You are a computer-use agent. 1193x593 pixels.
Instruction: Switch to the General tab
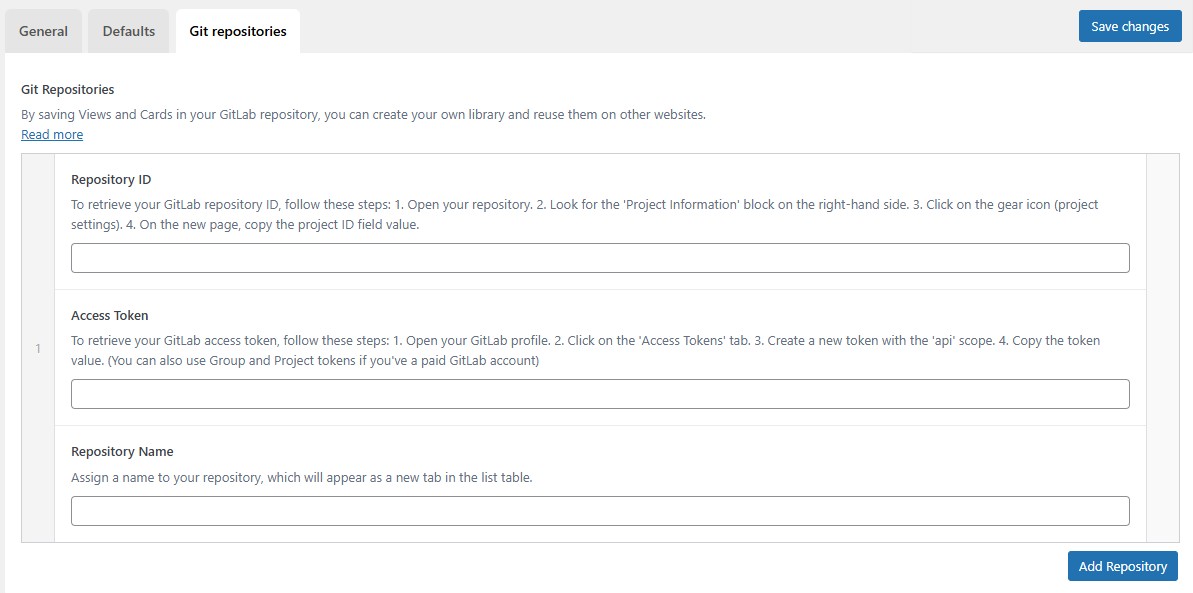[x=44, y=31]
